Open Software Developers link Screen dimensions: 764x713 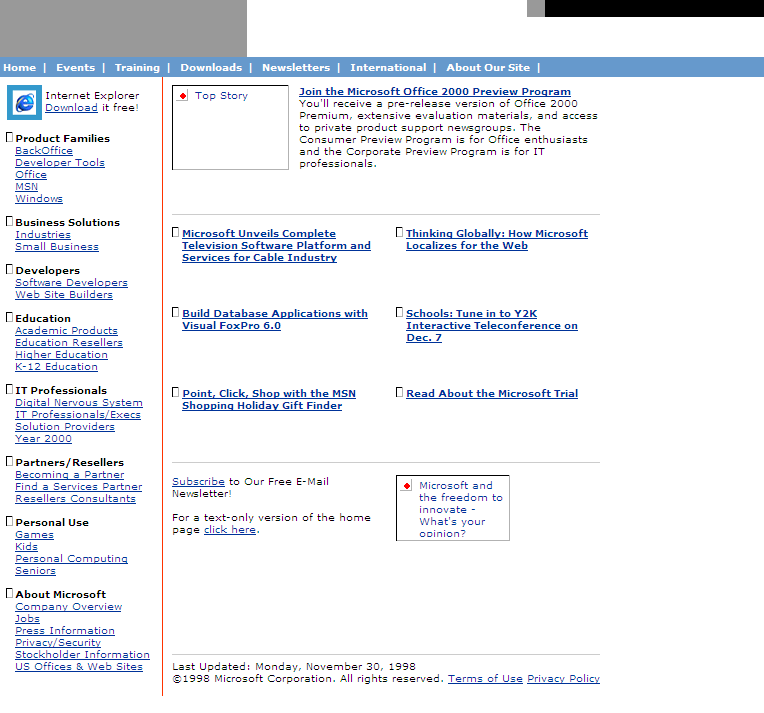click(x=72, y=283)
